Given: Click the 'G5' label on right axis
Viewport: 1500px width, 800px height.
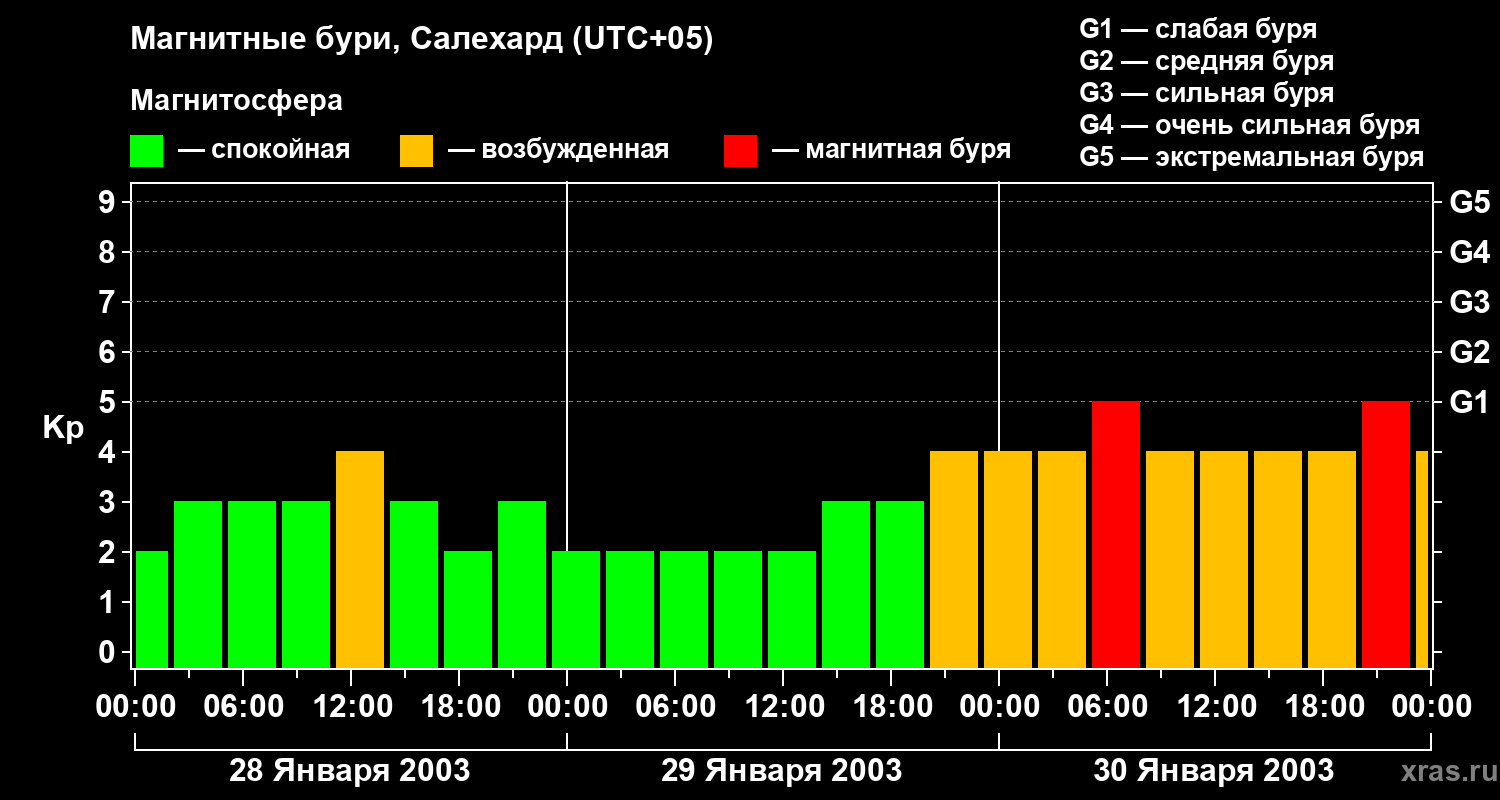Looking at the screenshot, I should pyautogui.click(x=1469, y=202).
